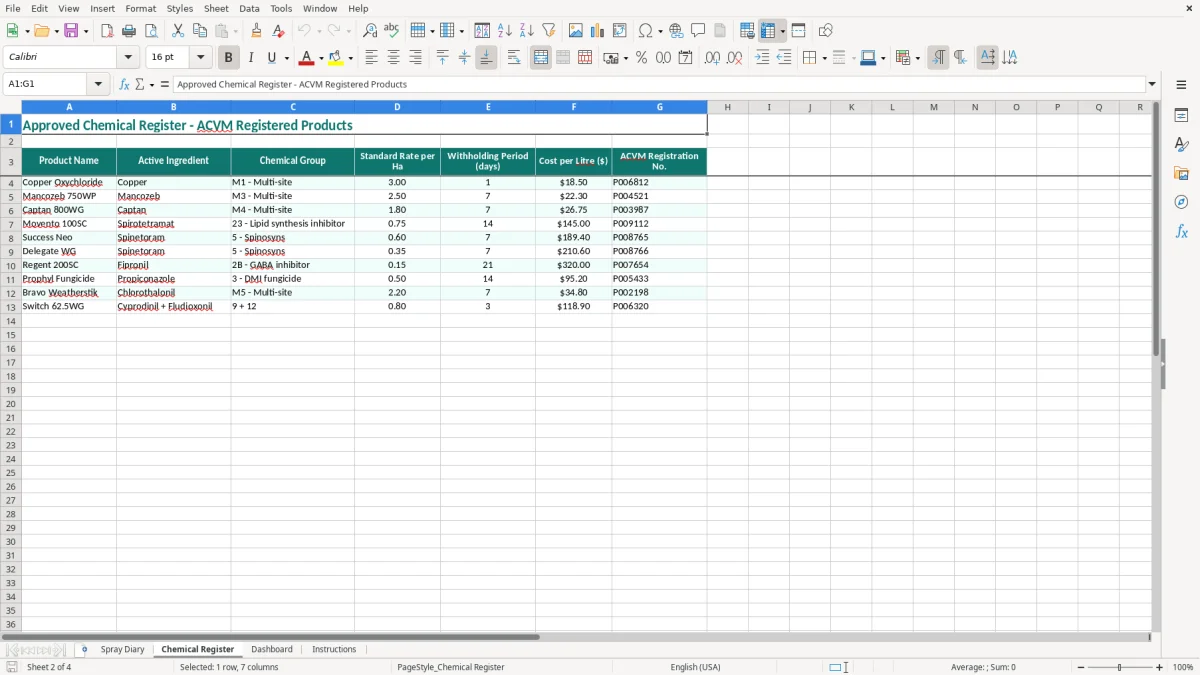Insert Comment speech bubble icon
This screenshot has width=1200, height=675.
[698, 31]
